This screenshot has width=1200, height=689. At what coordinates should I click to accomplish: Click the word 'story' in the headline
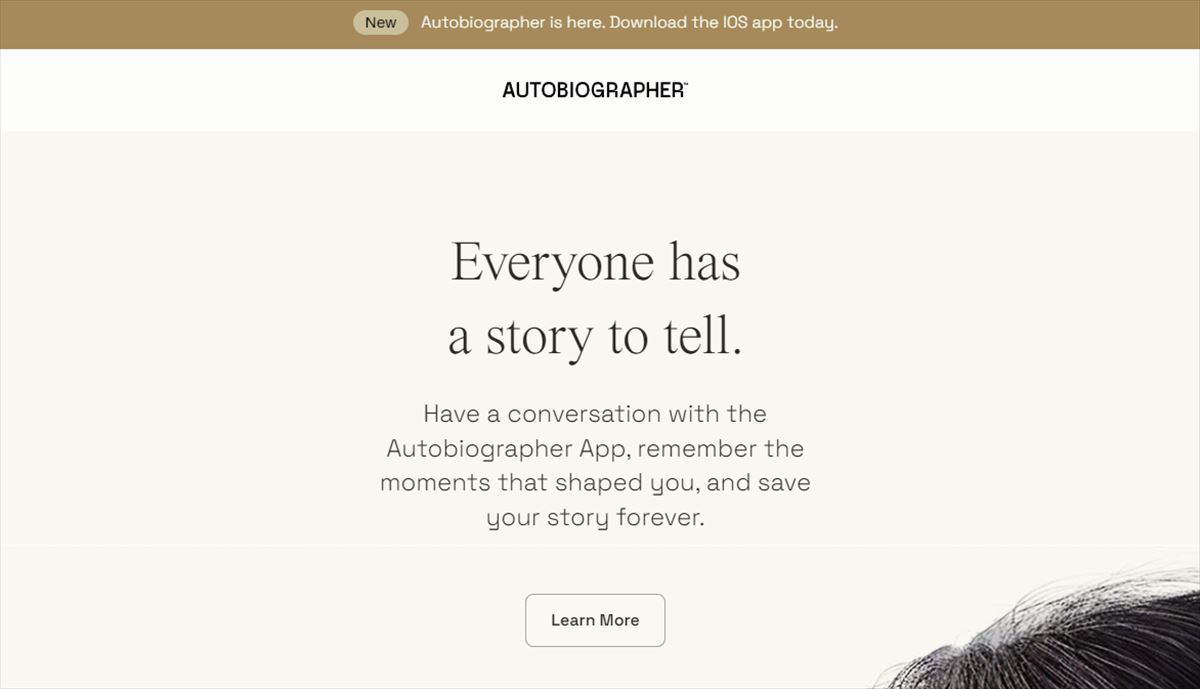tap(539, 340)
